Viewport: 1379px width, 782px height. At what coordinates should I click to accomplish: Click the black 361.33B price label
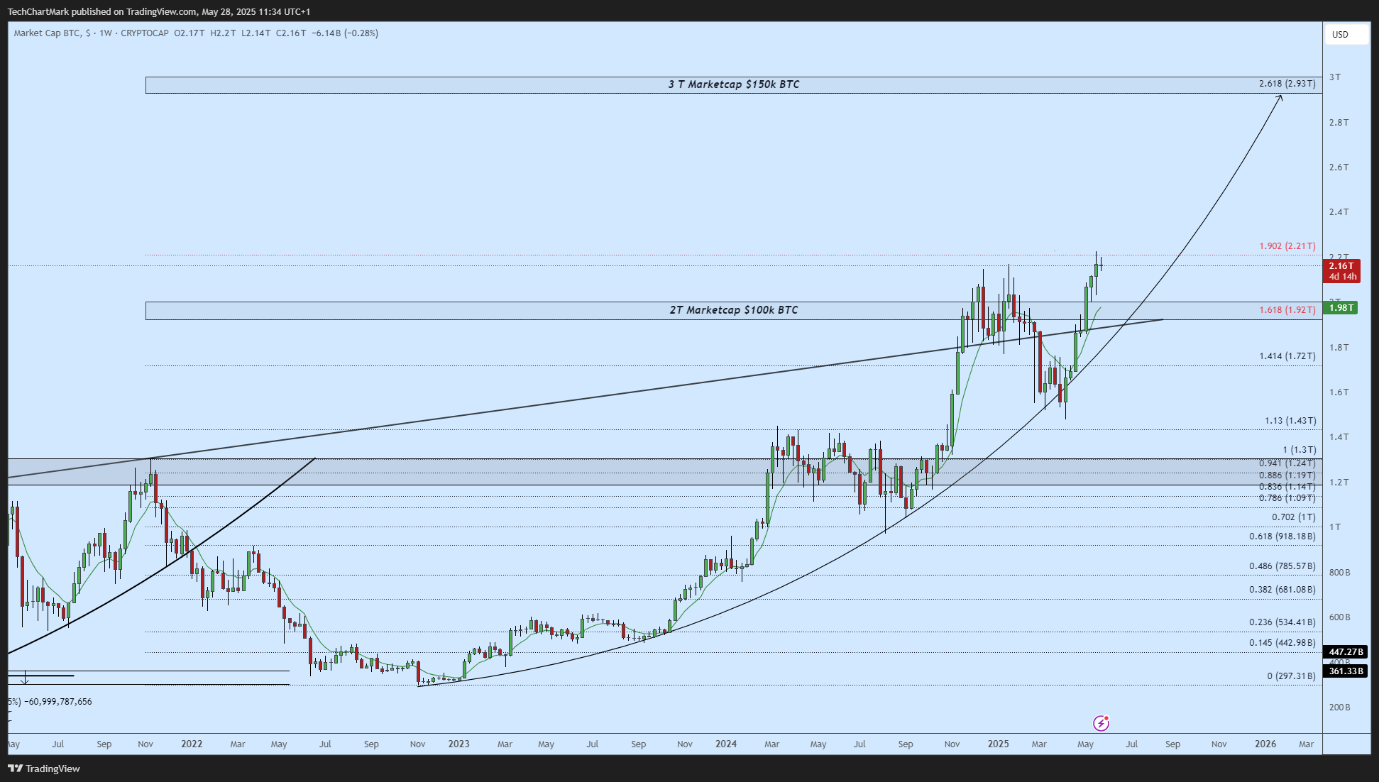[1340, 671]
